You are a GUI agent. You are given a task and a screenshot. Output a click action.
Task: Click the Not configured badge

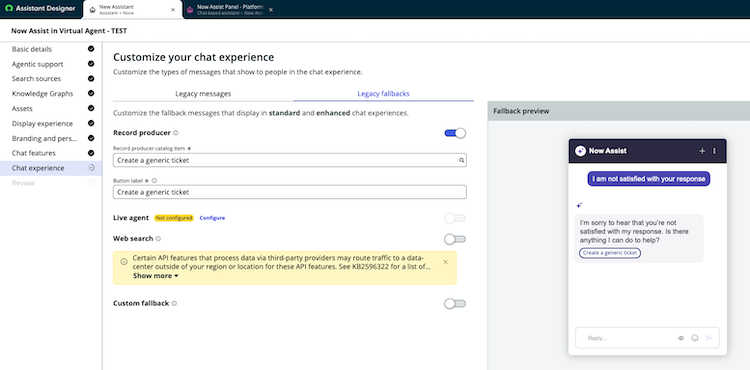174,218
